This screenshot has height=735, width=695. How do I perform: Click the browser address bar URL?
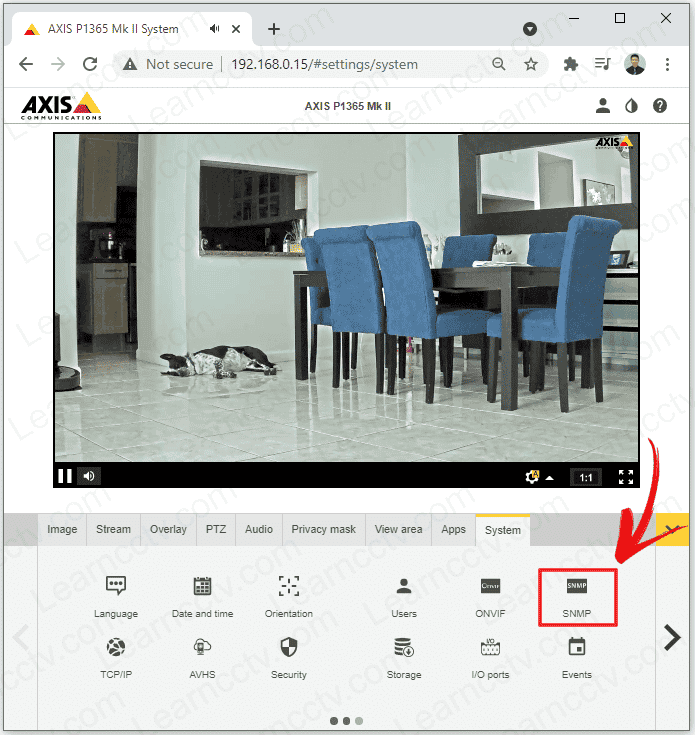[x=324, y=64]
